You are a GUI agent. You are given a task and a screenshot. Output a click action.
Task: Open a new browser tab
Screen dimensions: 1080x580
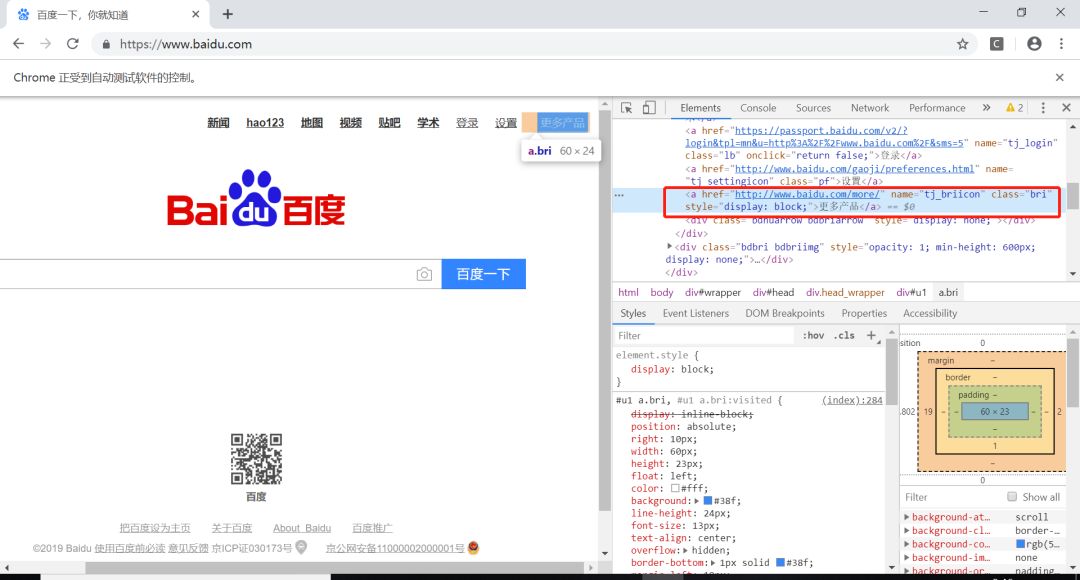click(227, 14)
